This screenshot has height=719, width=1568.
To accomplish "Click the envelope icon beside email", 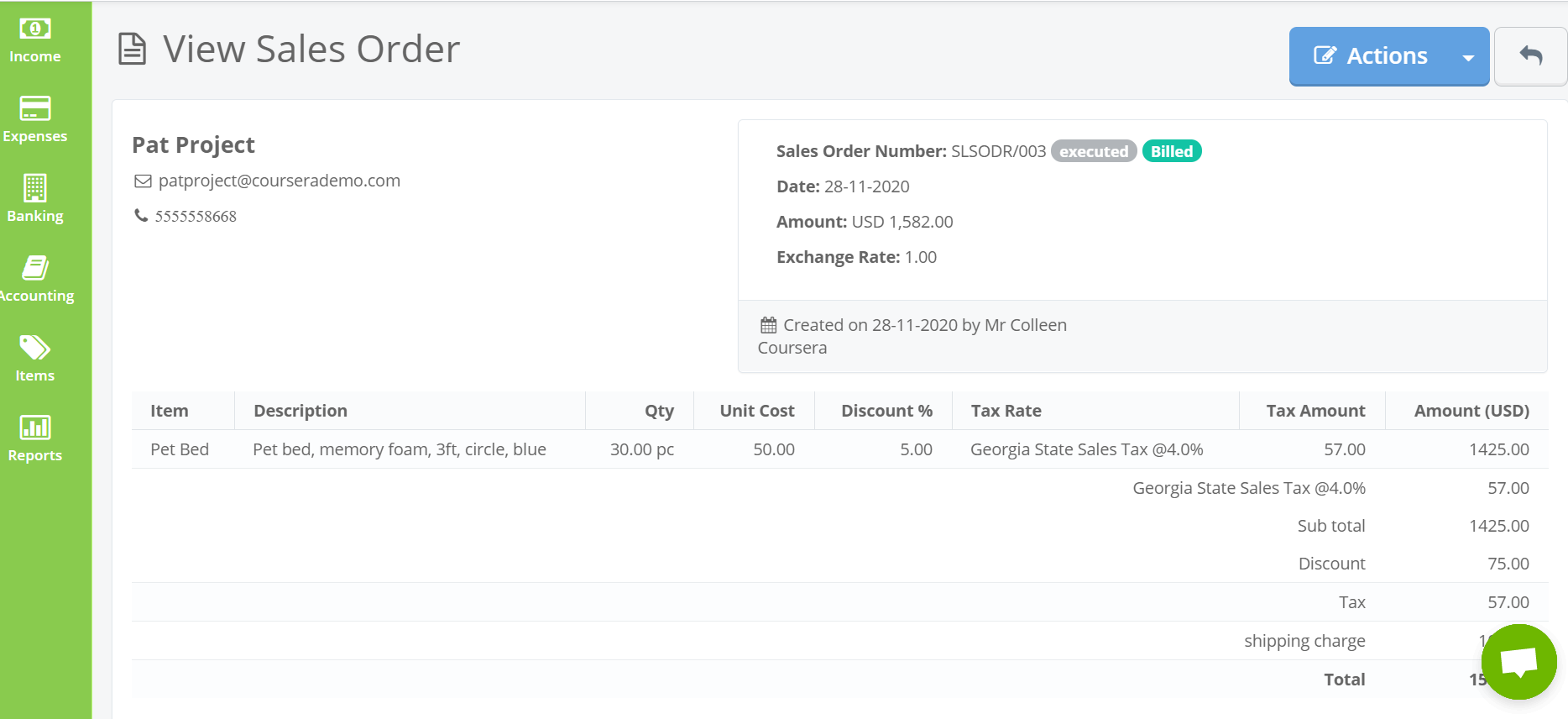I will click(x=144, y=181).
